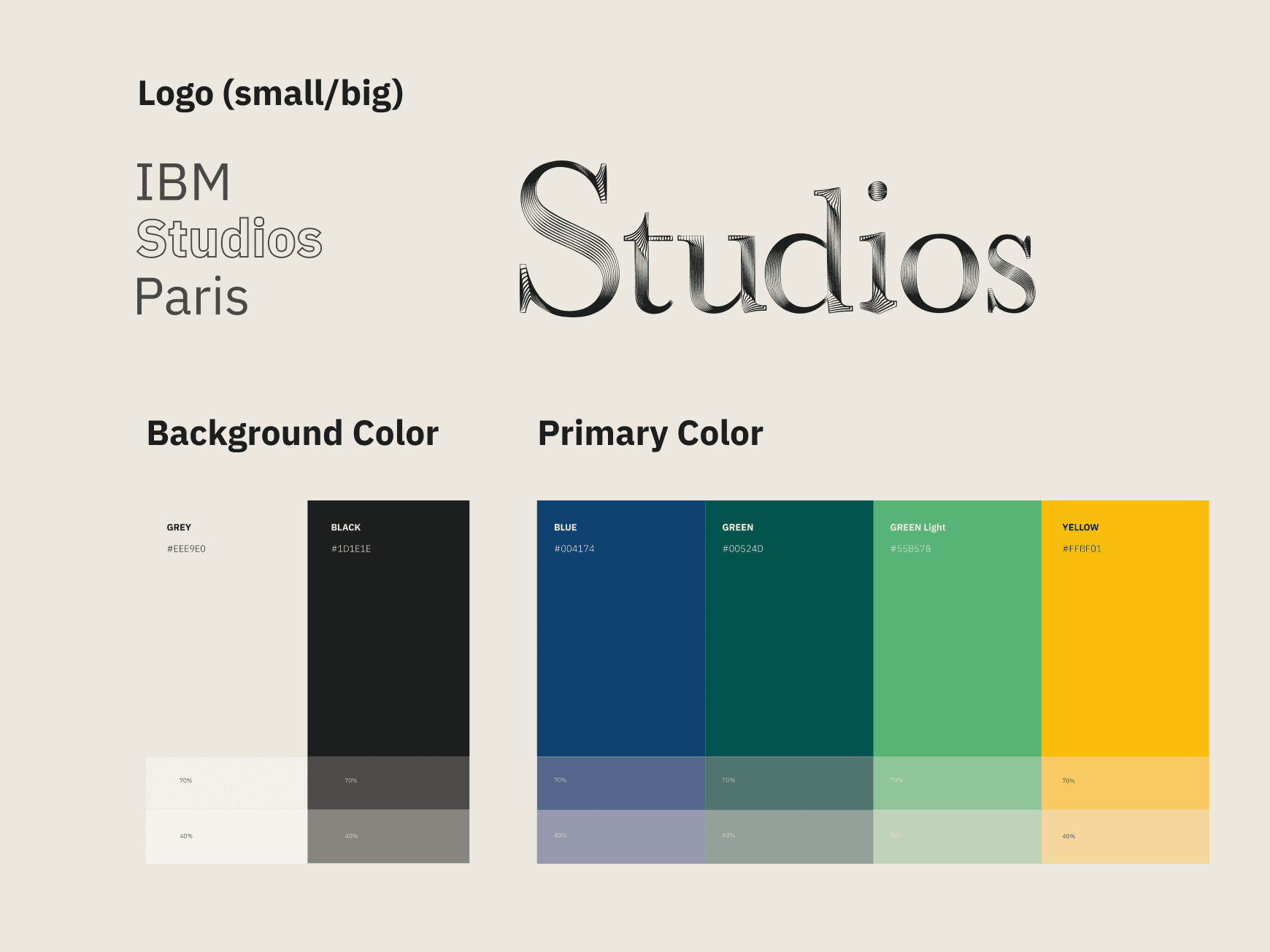This screenshot has width=1270, height=952.
Task: Click the "BLACK" color name label
Action: click(x=346, y=527)
